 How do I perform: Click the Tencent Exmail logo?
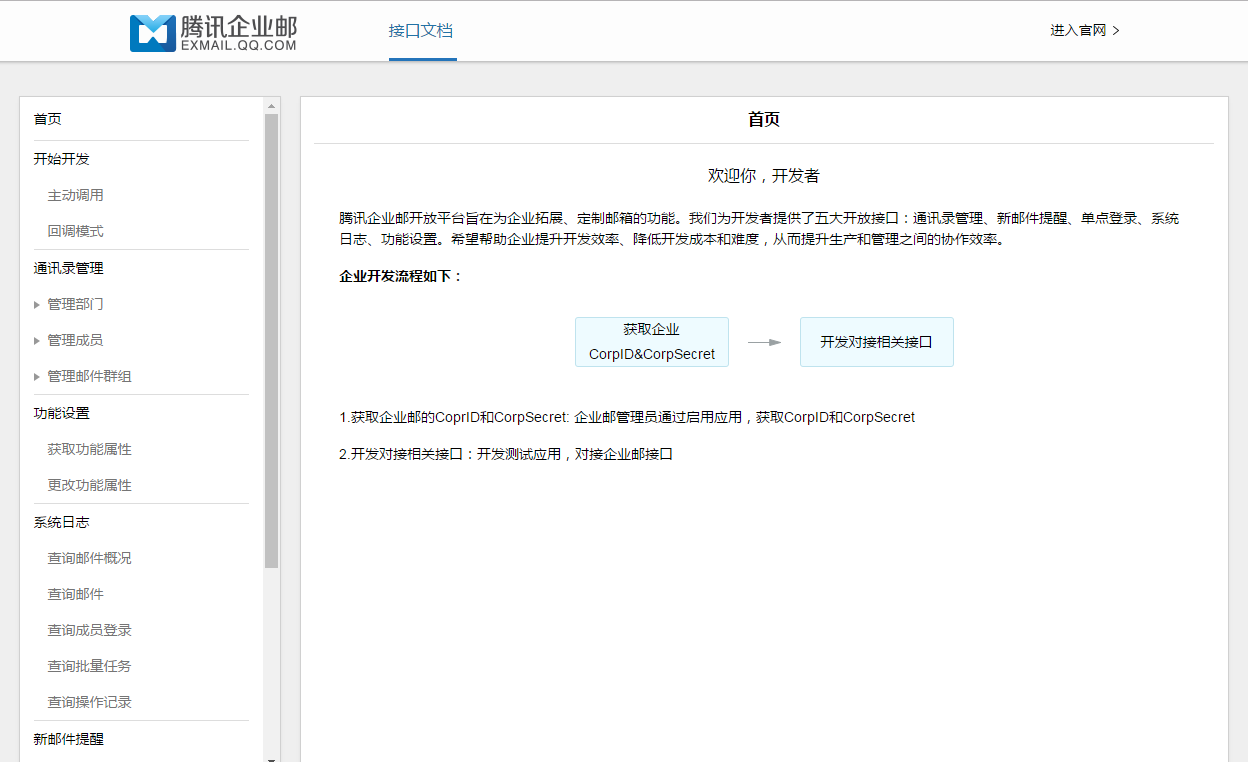point(213,32)
